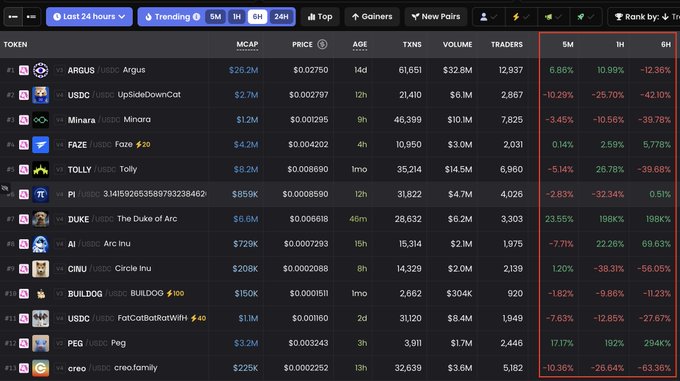
Task: Click the PI token logo
Action: pos(40,194)
